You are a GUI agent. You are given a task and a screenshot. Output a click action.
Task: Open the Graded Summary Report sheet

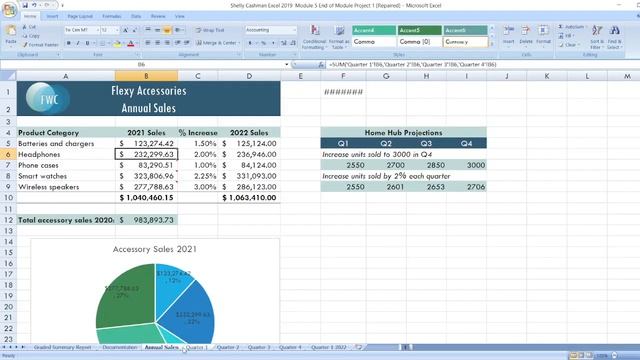coord(62,347)
